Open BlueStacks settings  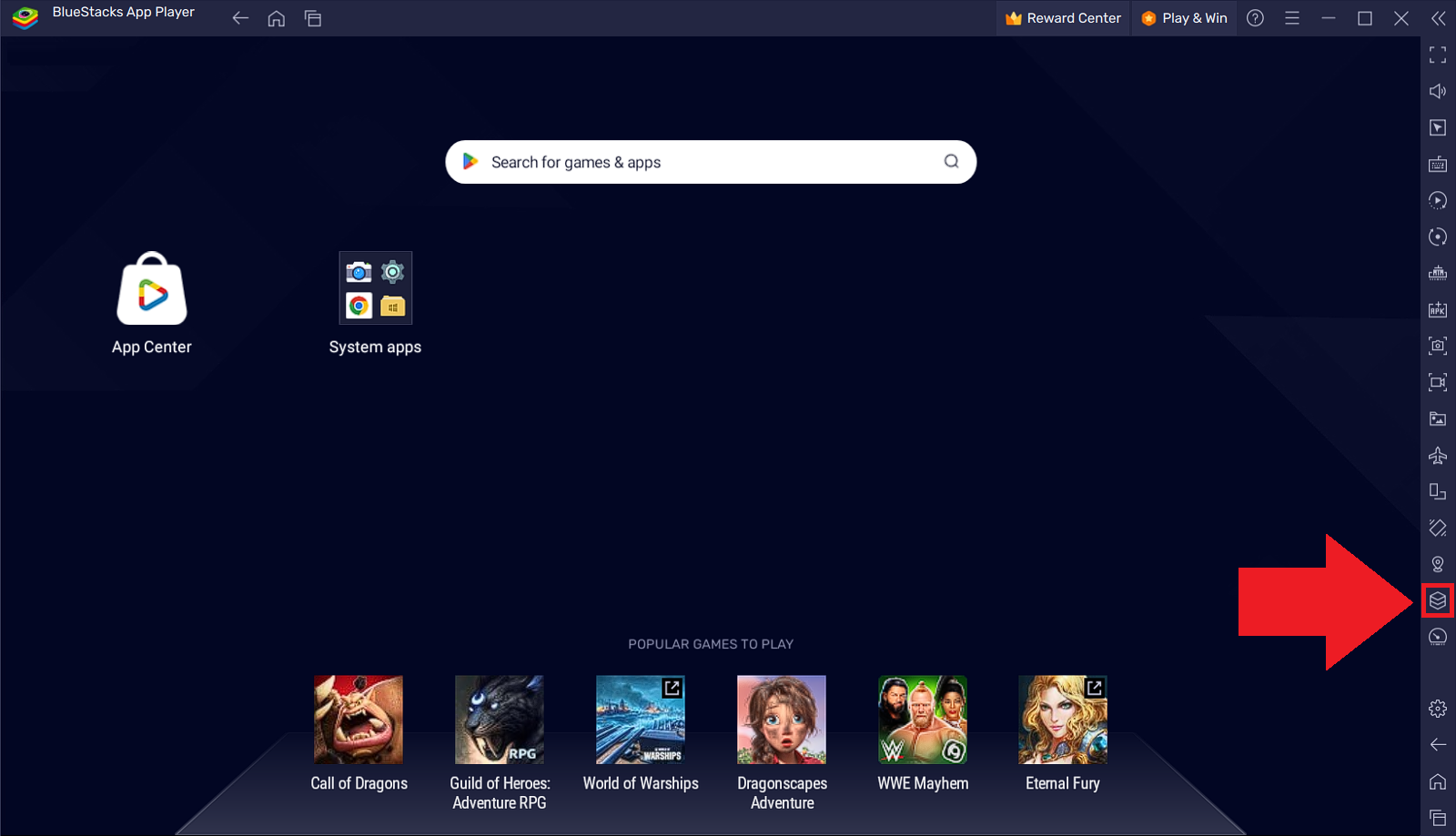1438,708
